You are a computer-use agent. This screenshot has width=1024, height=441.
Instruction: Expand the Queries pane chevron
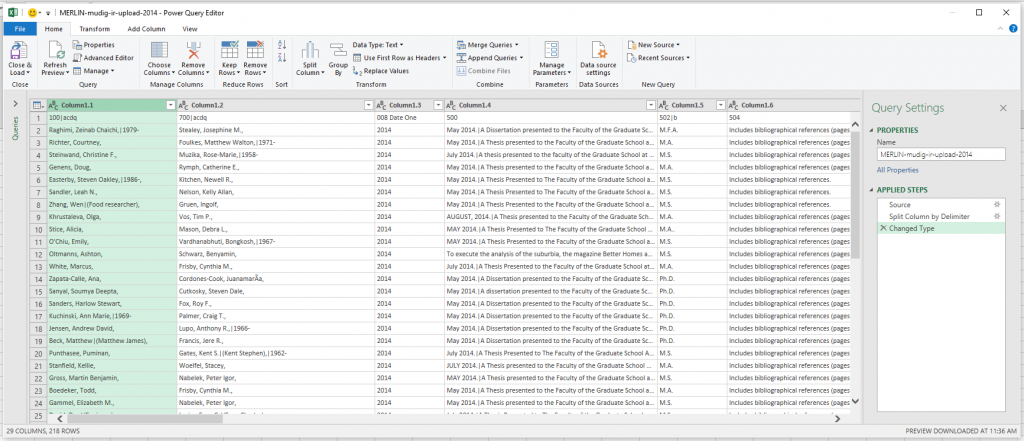[14, 104]
